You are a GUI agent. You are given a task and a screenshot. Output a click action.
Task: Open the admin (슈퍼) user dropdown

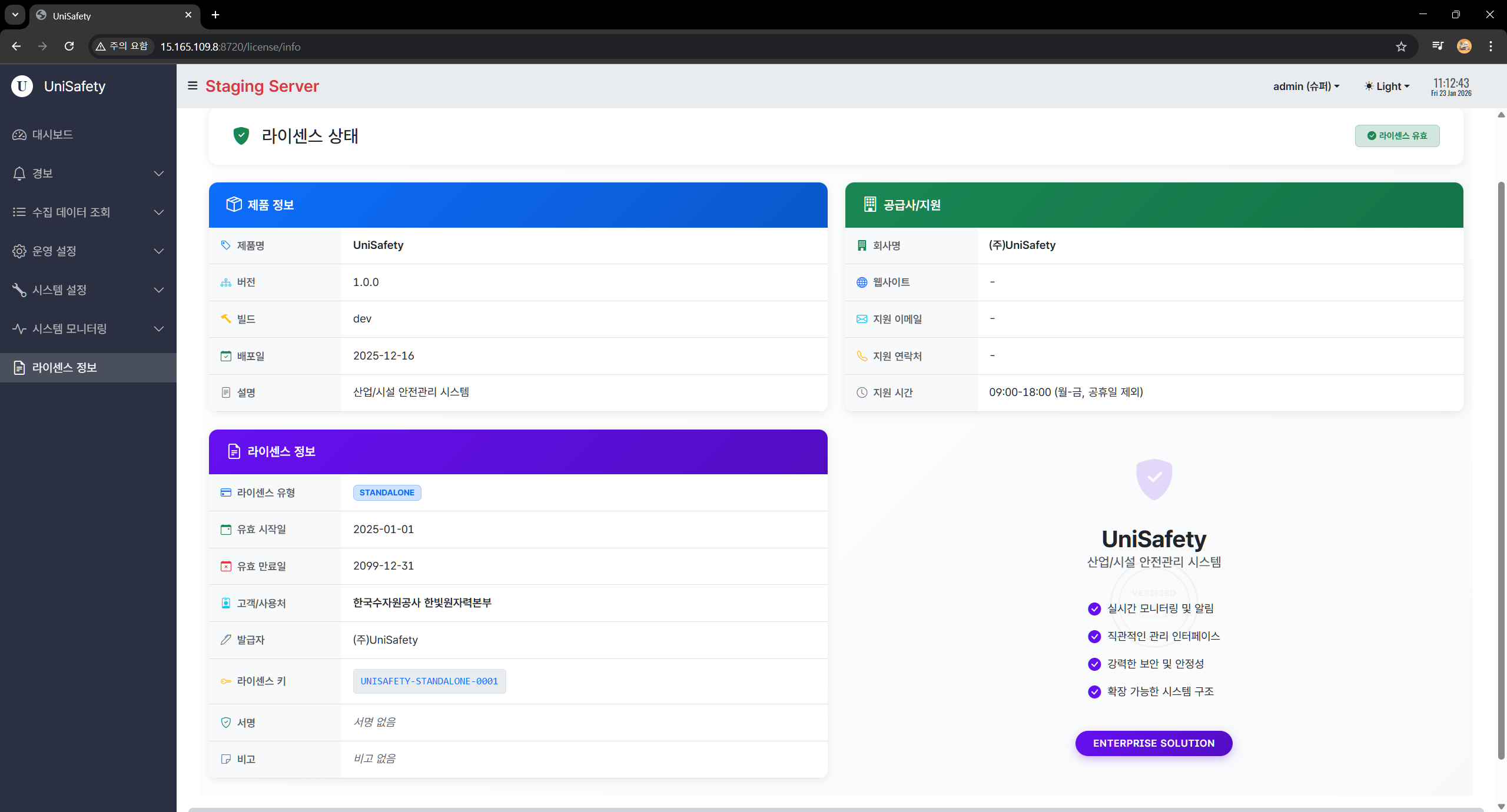1306,86
